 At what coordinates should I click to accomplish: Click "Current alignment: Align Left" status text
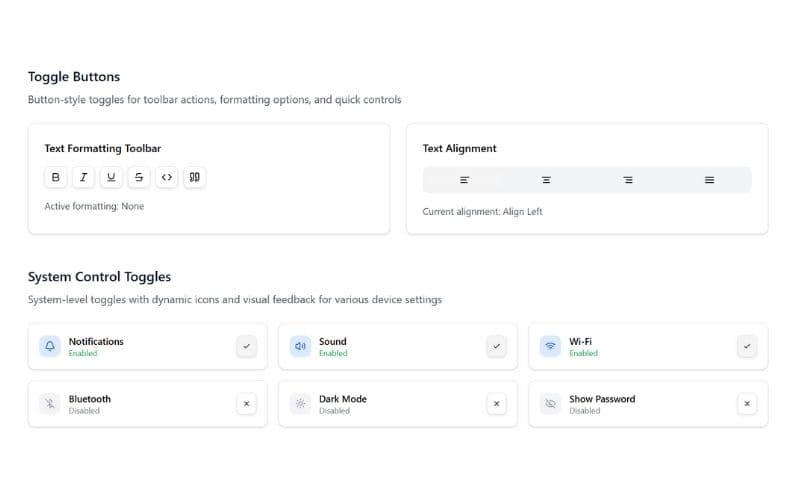482,211
